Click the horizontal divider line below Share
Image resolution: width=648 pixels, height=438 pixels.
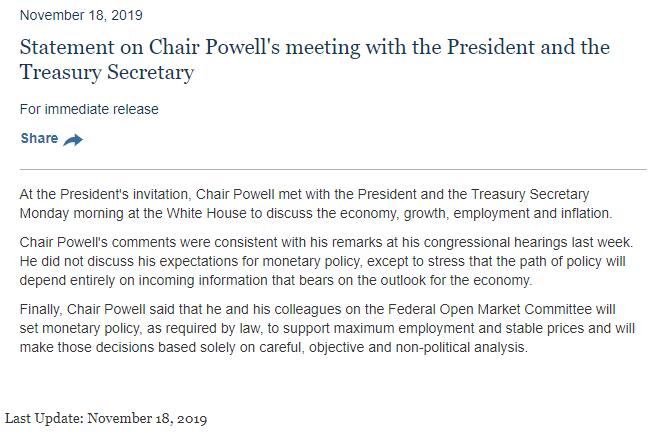[333, 169]
